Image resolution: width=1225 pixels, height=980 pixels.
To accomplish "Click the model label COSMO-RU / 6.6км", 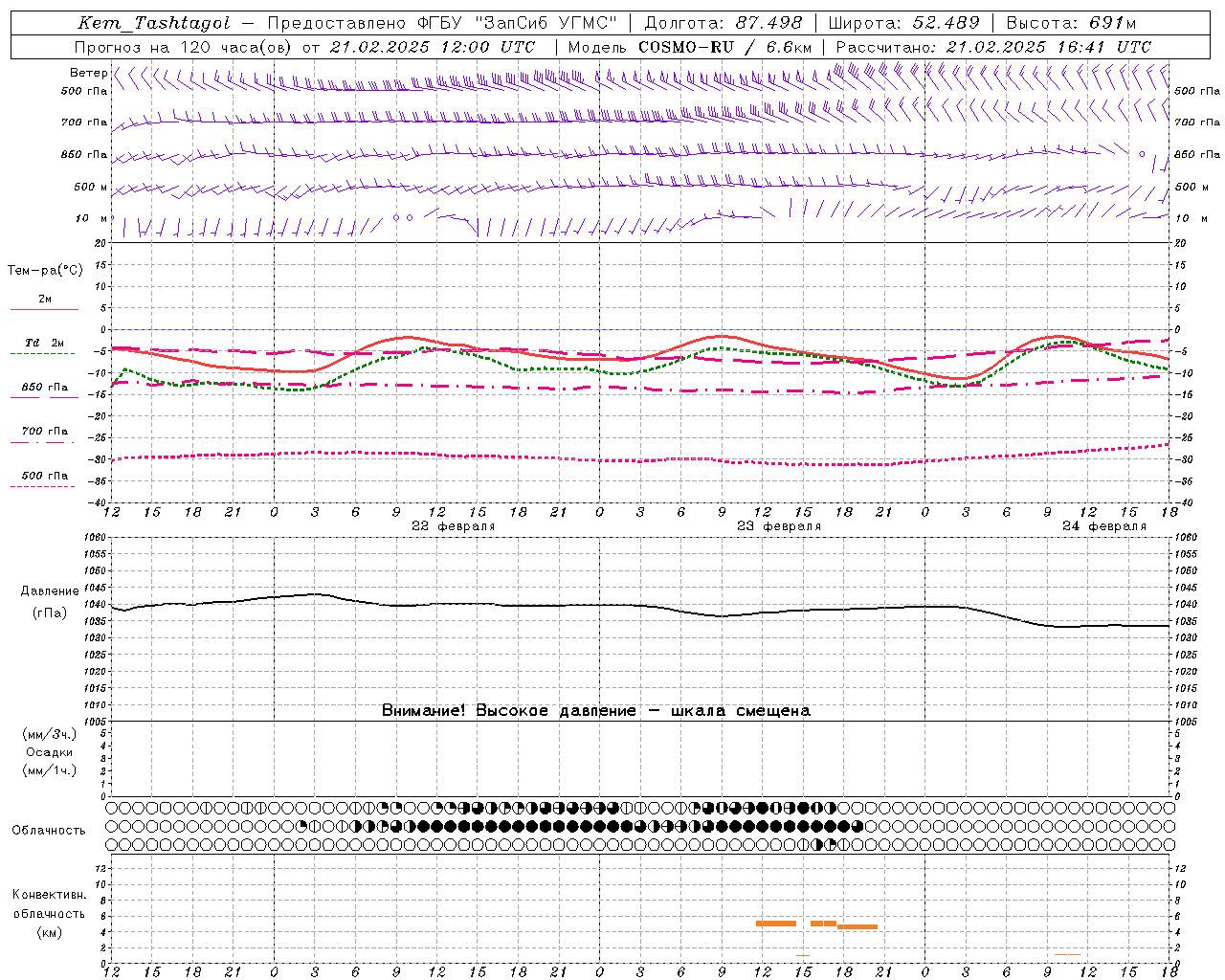I will coord(725,46).
